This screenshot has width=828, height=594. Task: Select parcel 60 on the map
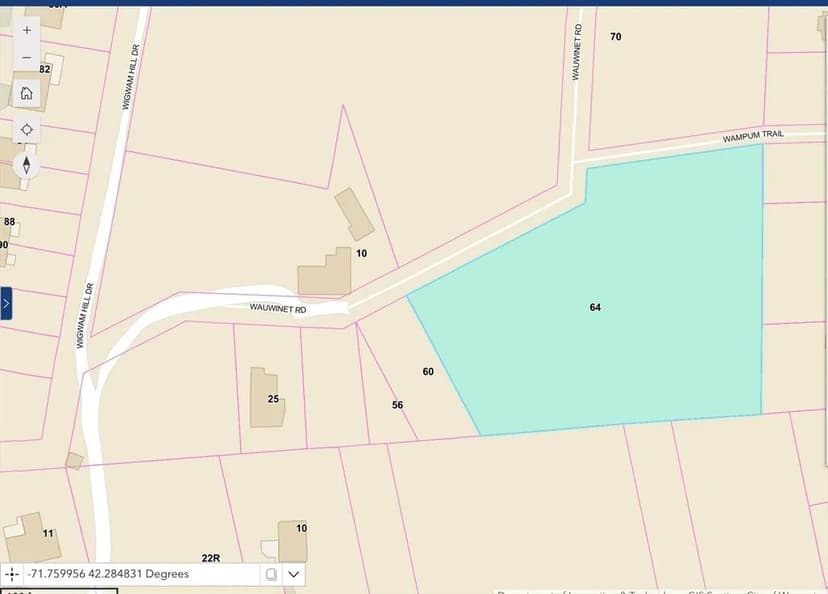(x=427, y=371)
